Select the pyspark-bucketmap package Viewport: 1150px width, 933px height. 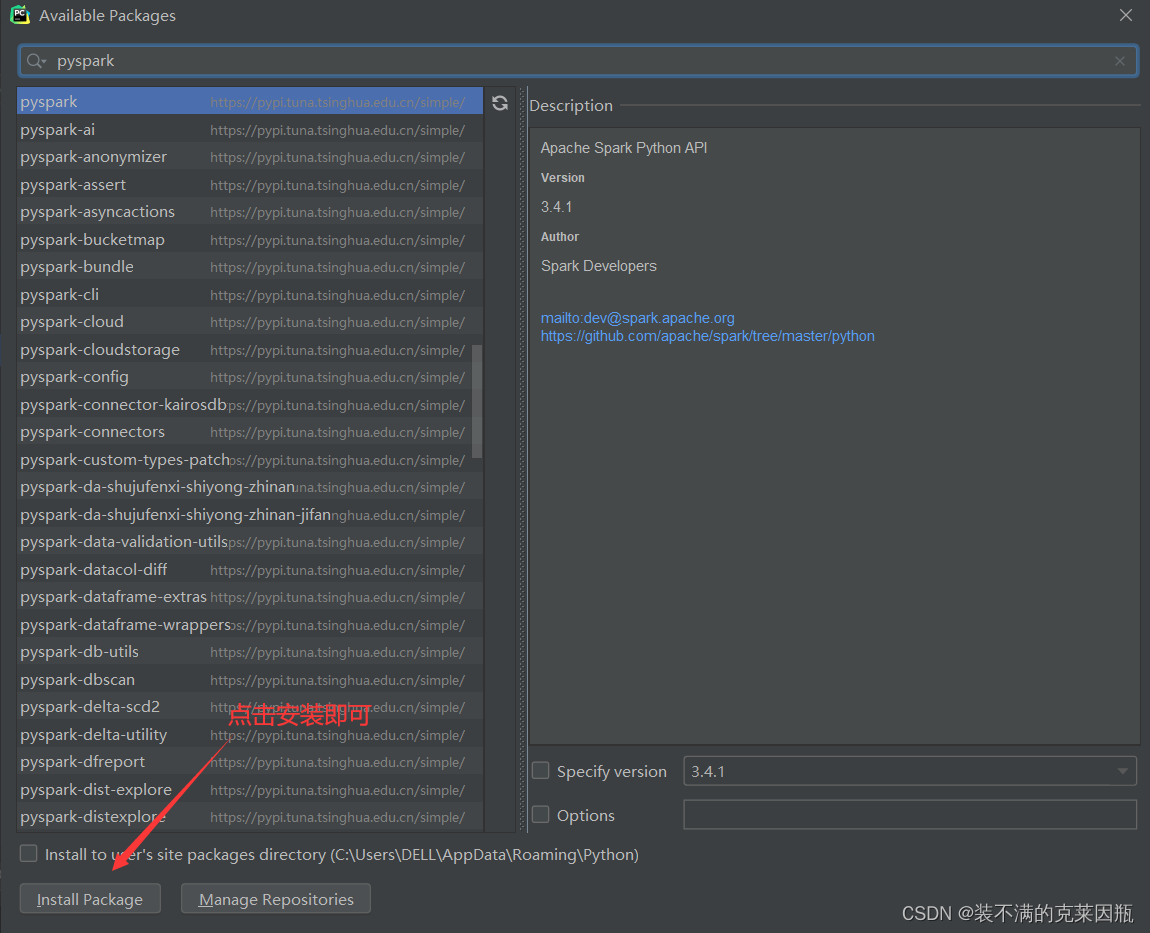coord(249,239)
